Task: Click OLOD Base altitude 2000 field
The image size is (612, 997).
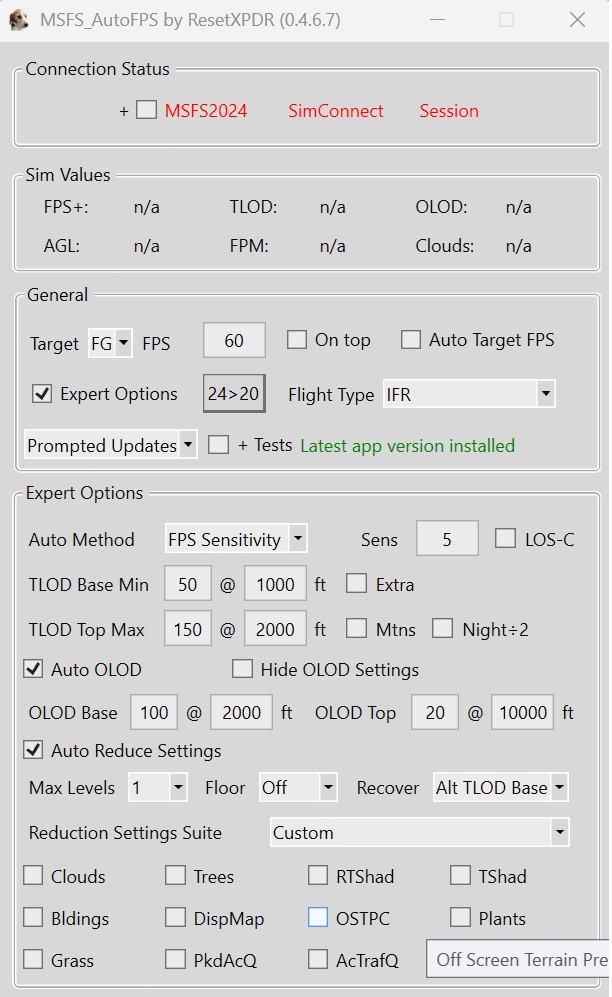Action: tap(241, 712)
